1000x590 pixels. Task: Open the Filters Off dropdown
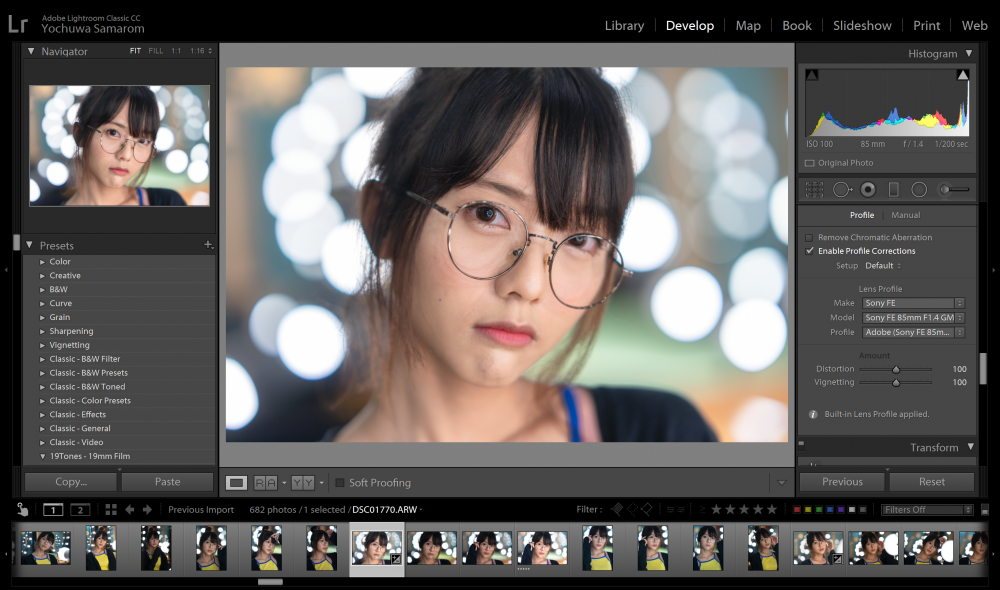point(927,510)
